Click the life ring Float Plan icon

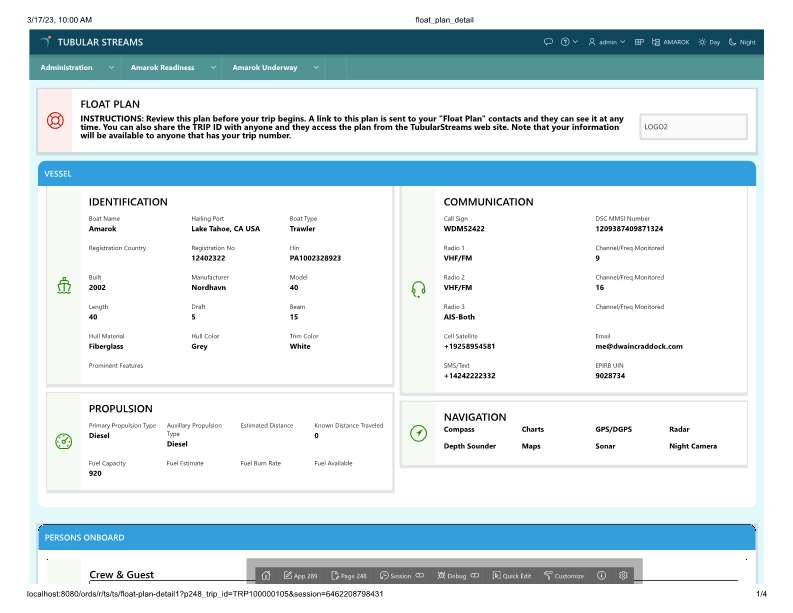[x=55, y=120]
